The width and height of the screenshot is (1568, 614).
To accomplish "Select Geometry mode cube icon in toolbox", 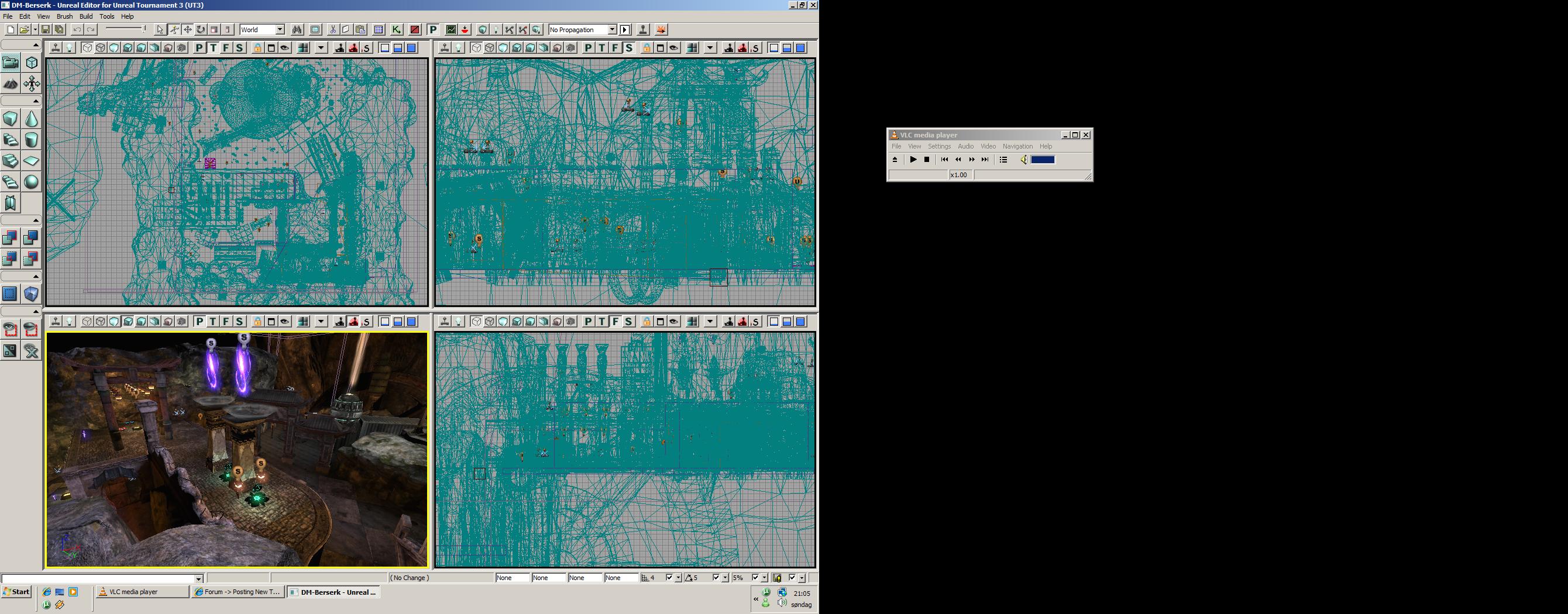I will pyautogui.click(x=31, y=63).
